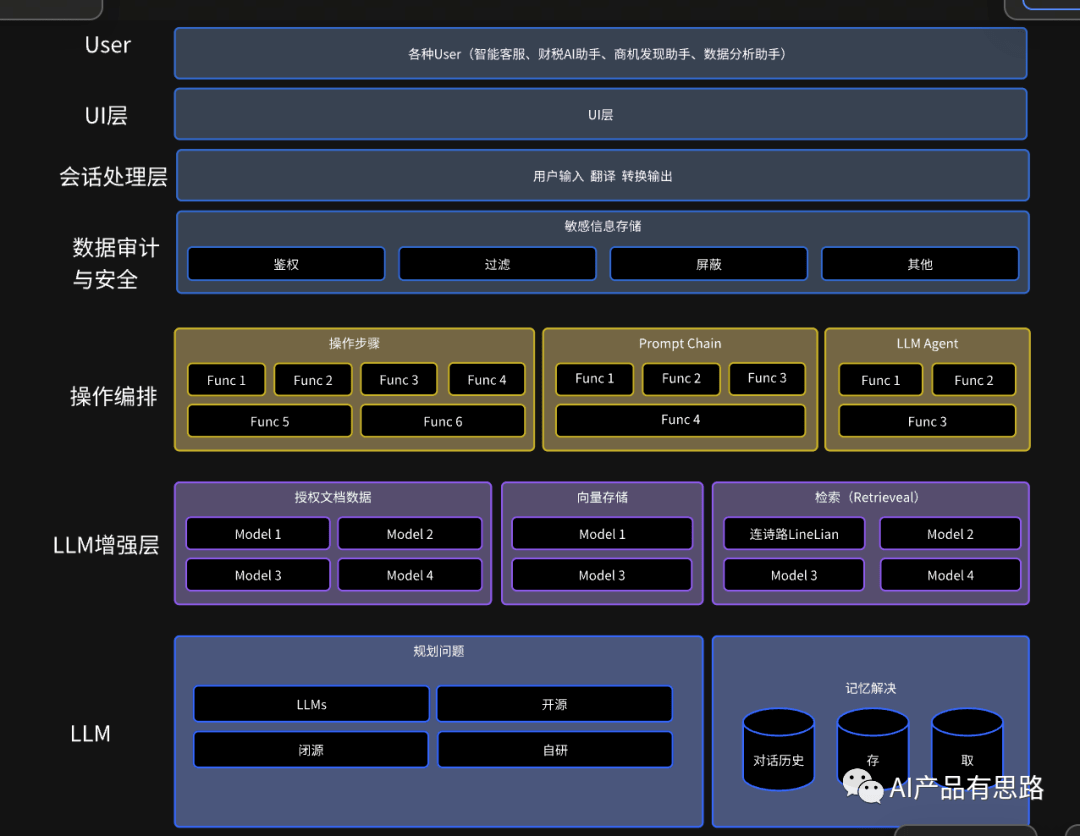1080x836 pixels.
Task: Click the 开源 option box
Action: click(554, 704)
